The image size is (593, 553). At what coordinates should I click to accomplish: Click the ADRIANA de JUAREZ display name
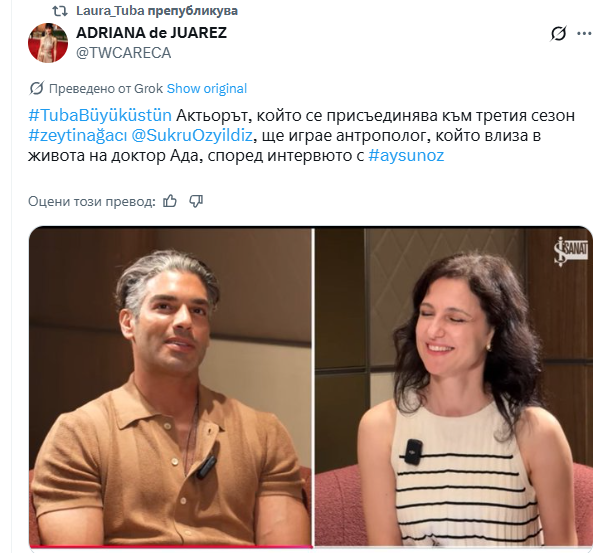(x=151, y=33)
